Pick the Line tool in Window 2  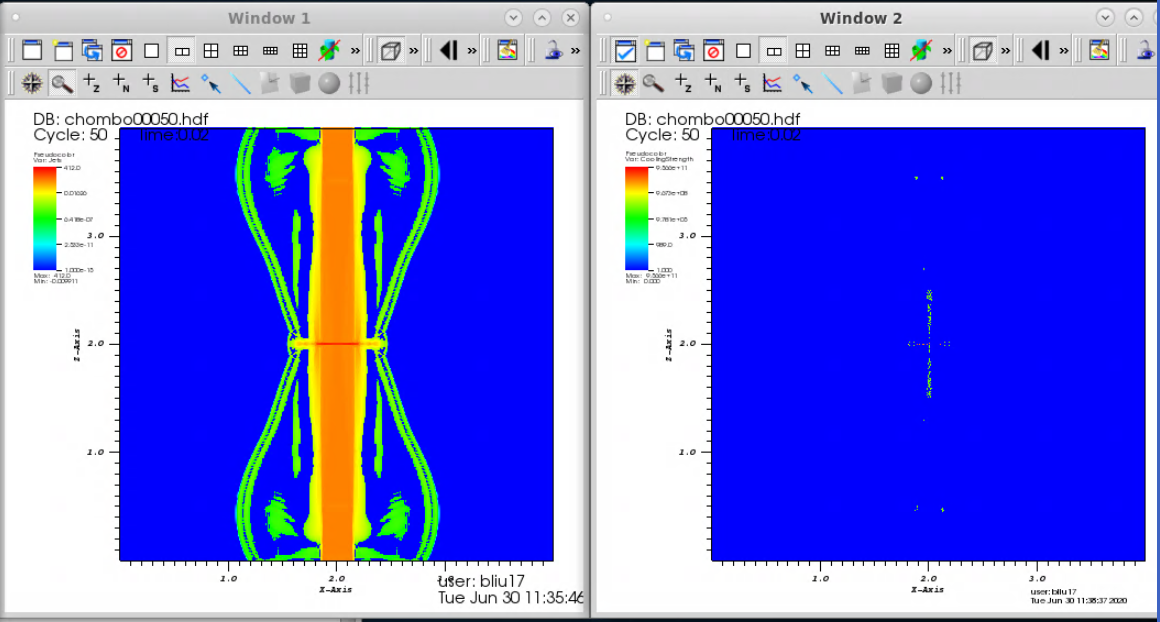coord(832,84)
